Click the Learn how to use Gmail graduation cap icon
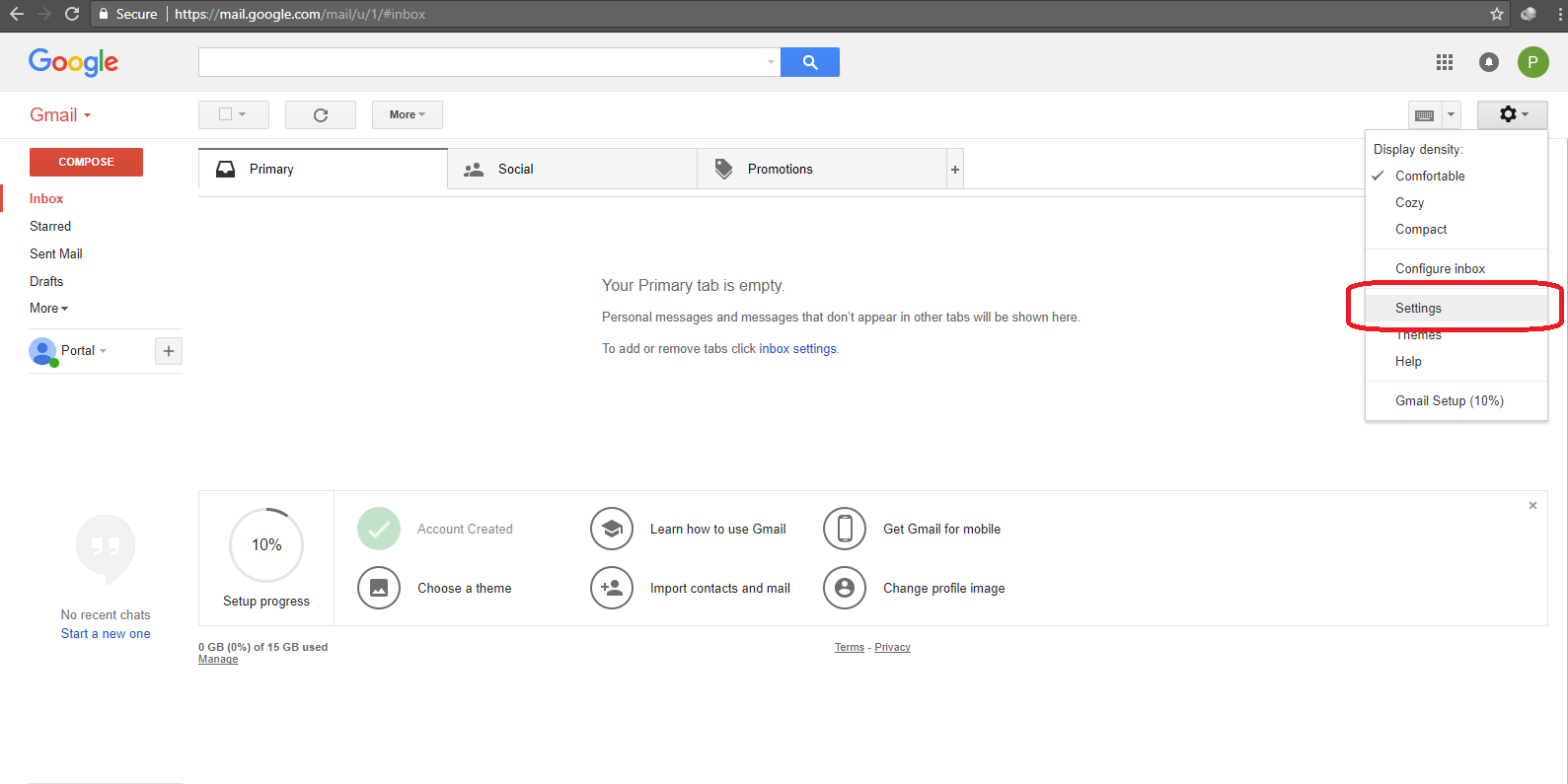This screenshot has height=784, width=1568. click(612, 529)
